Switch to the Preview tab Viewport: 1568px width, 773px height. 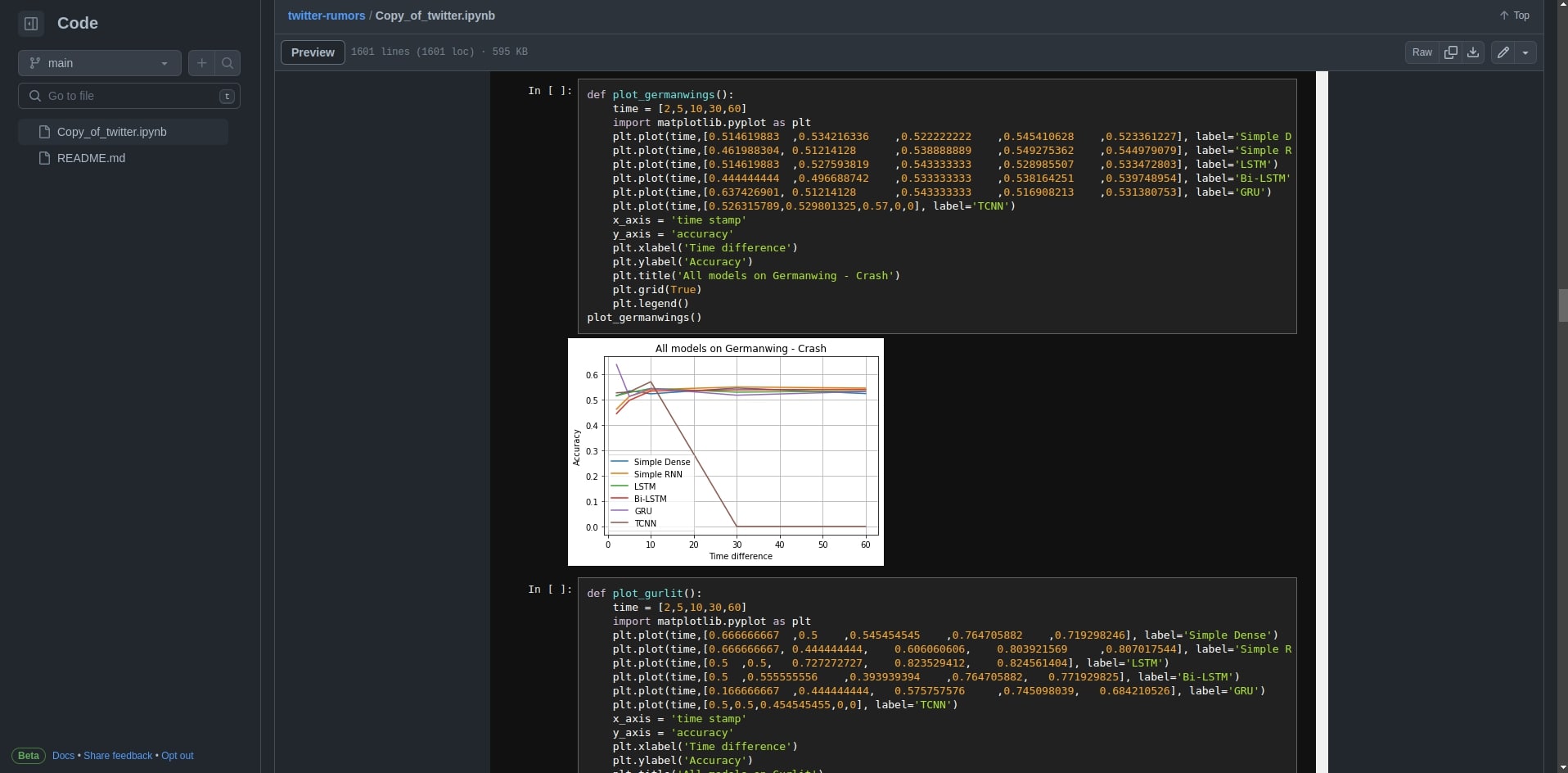[x=313, y=52]
